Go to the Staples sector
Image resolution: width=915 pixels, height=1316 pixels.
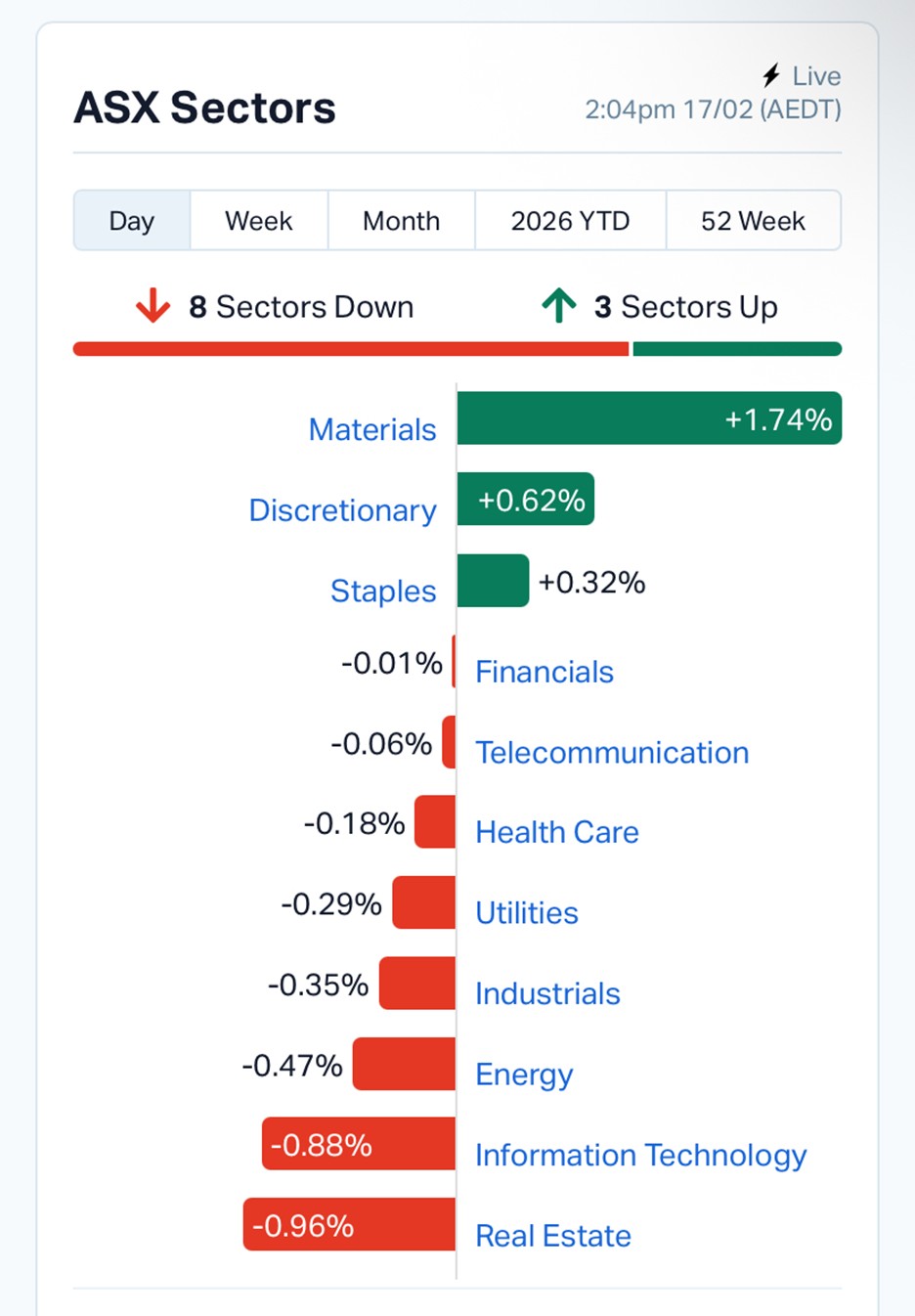pyautogui.click(x=383, y=591)
